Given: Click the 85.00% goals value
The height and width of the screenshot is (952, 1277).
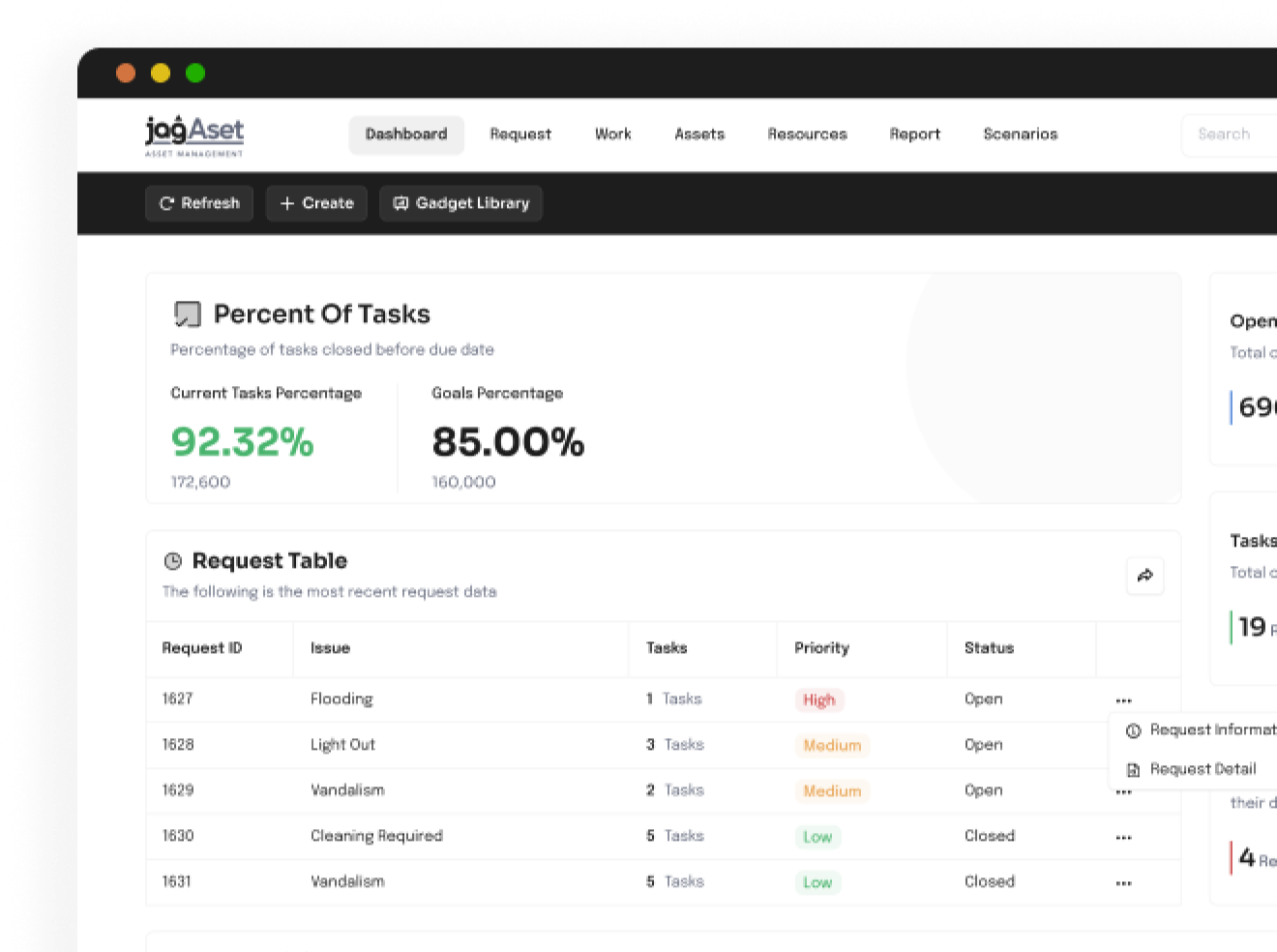Looking at the screenshot, I should 508,442.
